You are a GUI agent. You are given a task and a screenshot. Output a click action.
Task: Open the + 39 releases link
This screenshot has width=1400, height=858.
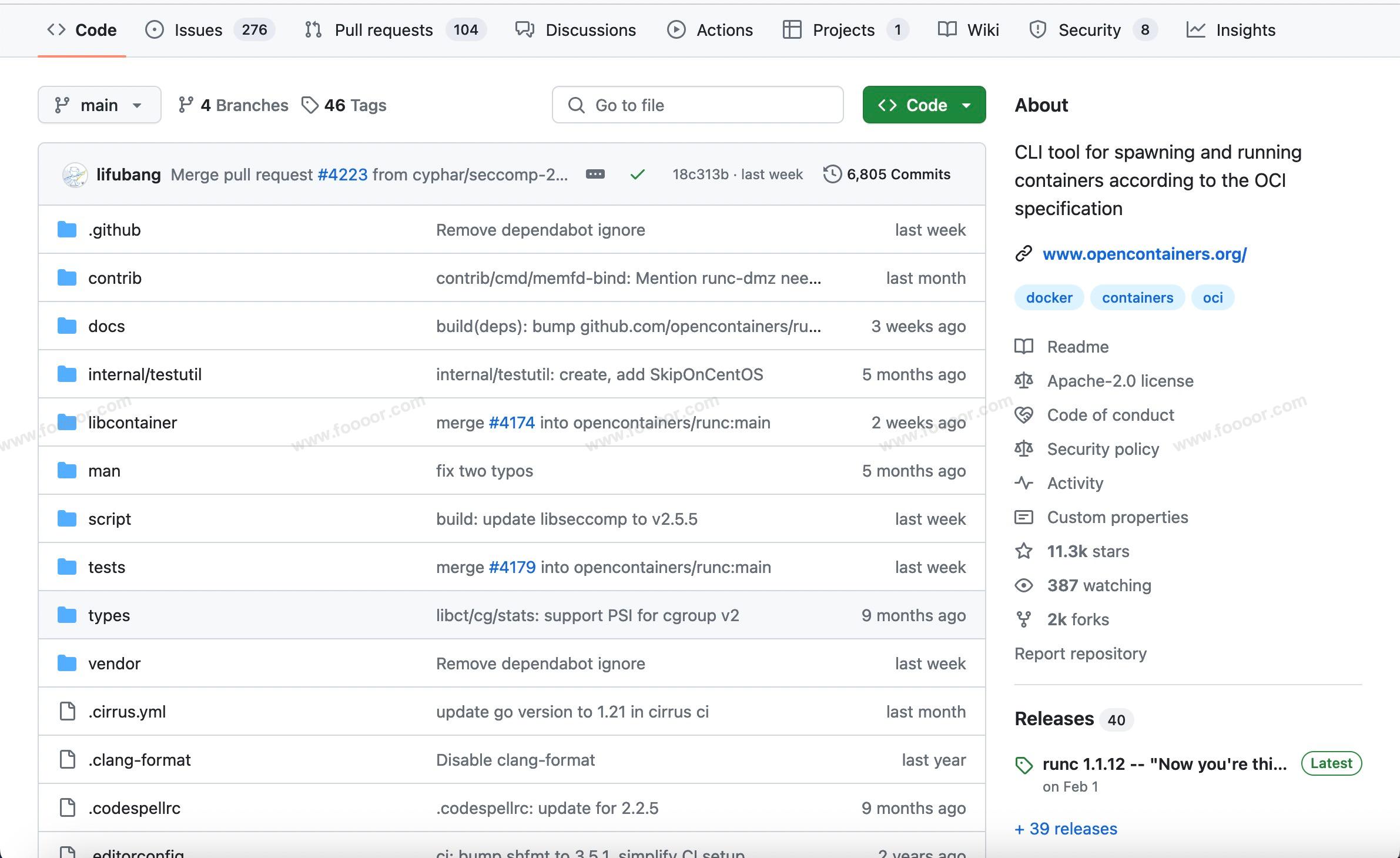pyautogui.click(x=1066, y=829)
